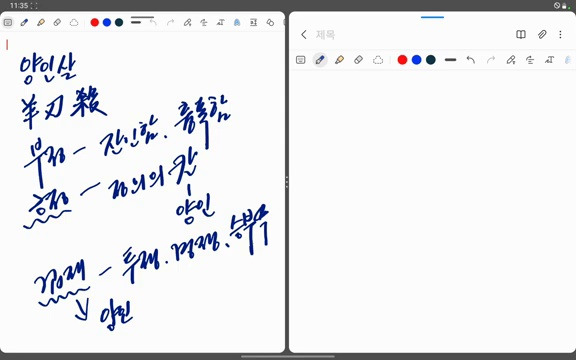This screenshot has width=576, height=360.
Task: Tap the blue window handle above right note
Action: point(432,17)
